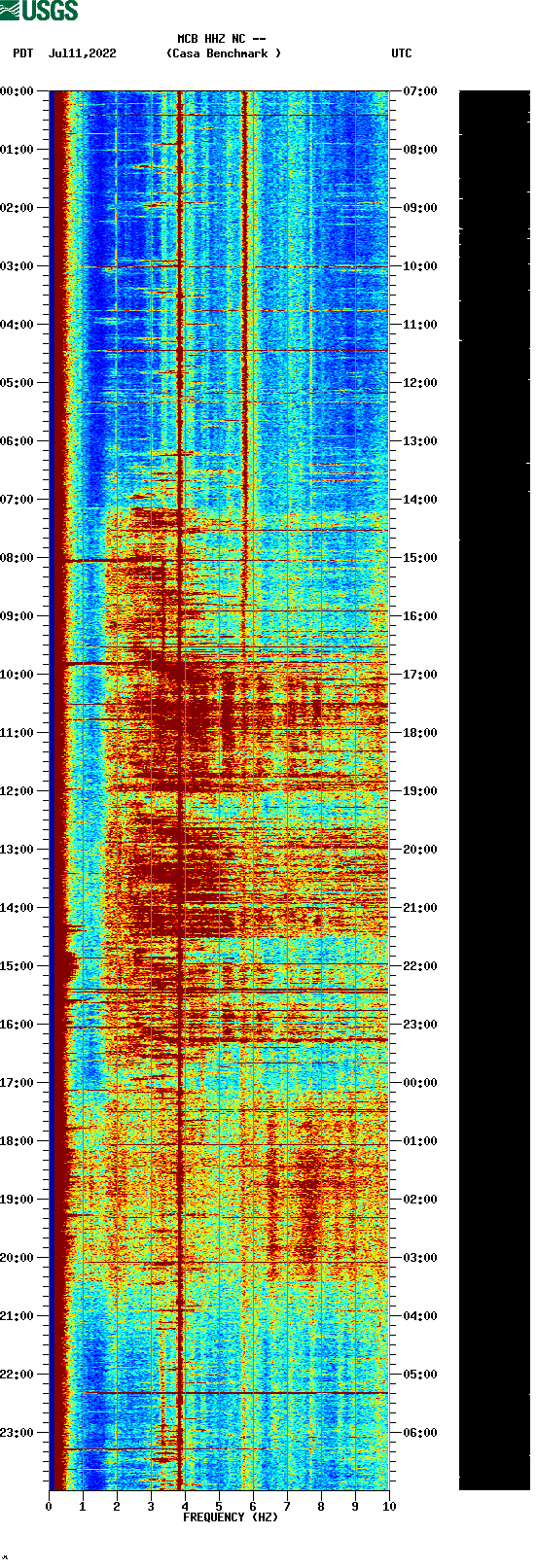Click the 'UTC' timezone header
The image size is (537, 1568).
[402, 53]
